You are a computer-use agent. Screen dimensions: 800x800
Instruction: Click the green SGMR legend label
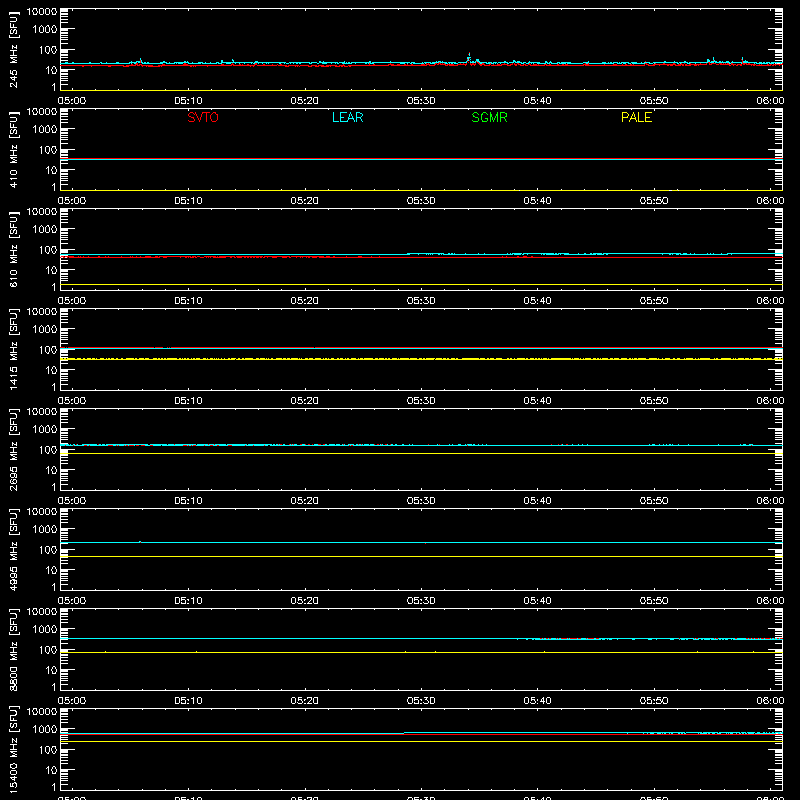click(x=489, y=117)
